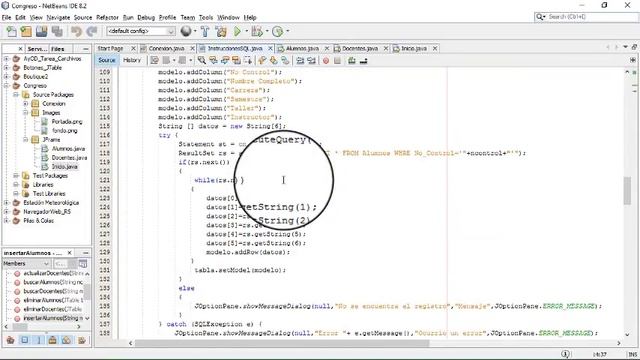Click the Debug Project toolbar icon
The image size is (640, 360).
pos(257,31)
